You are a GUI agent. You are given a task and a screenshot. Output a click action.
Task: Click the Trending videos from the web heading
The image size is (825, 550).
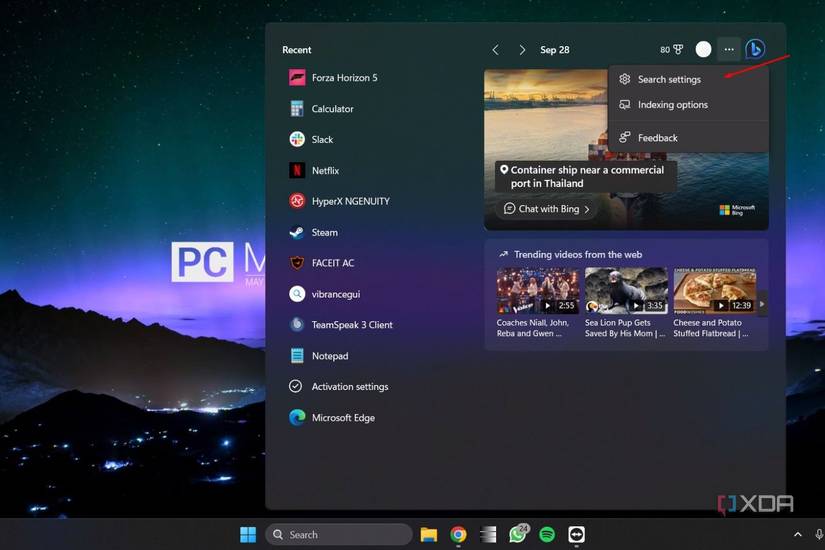click(x=578, y=255)
